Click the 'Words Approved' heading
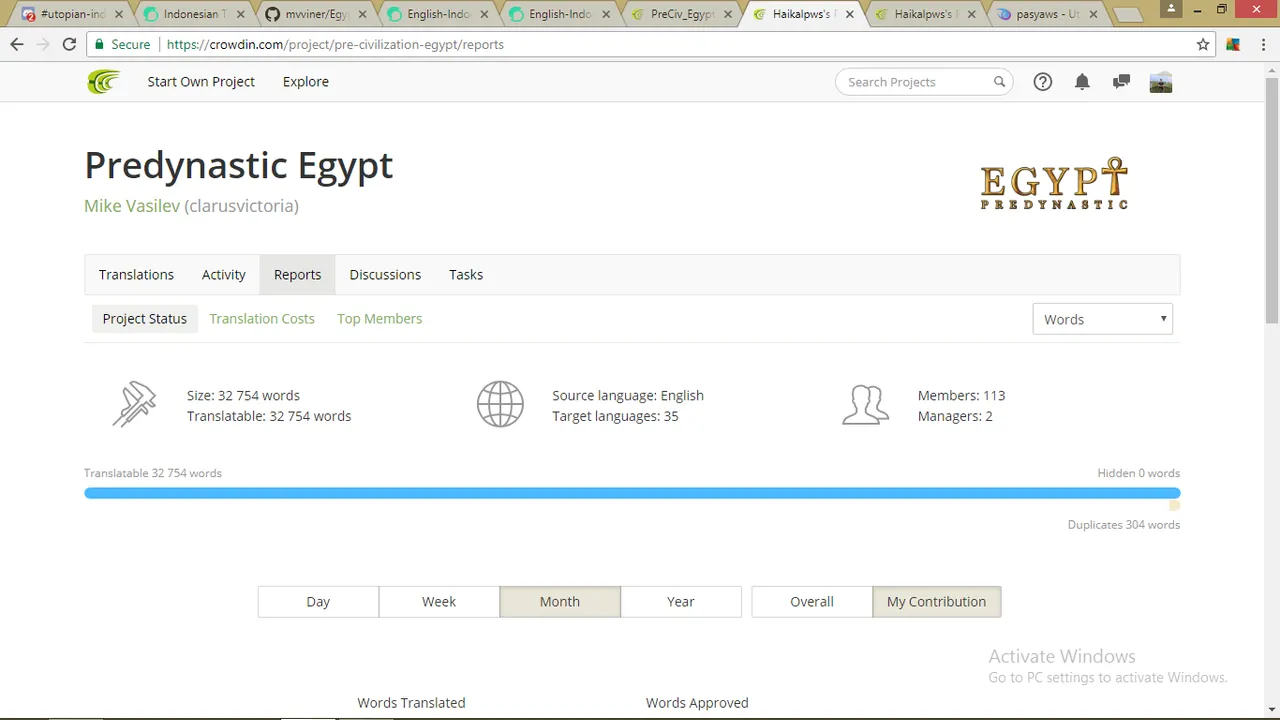 (697, 702)
